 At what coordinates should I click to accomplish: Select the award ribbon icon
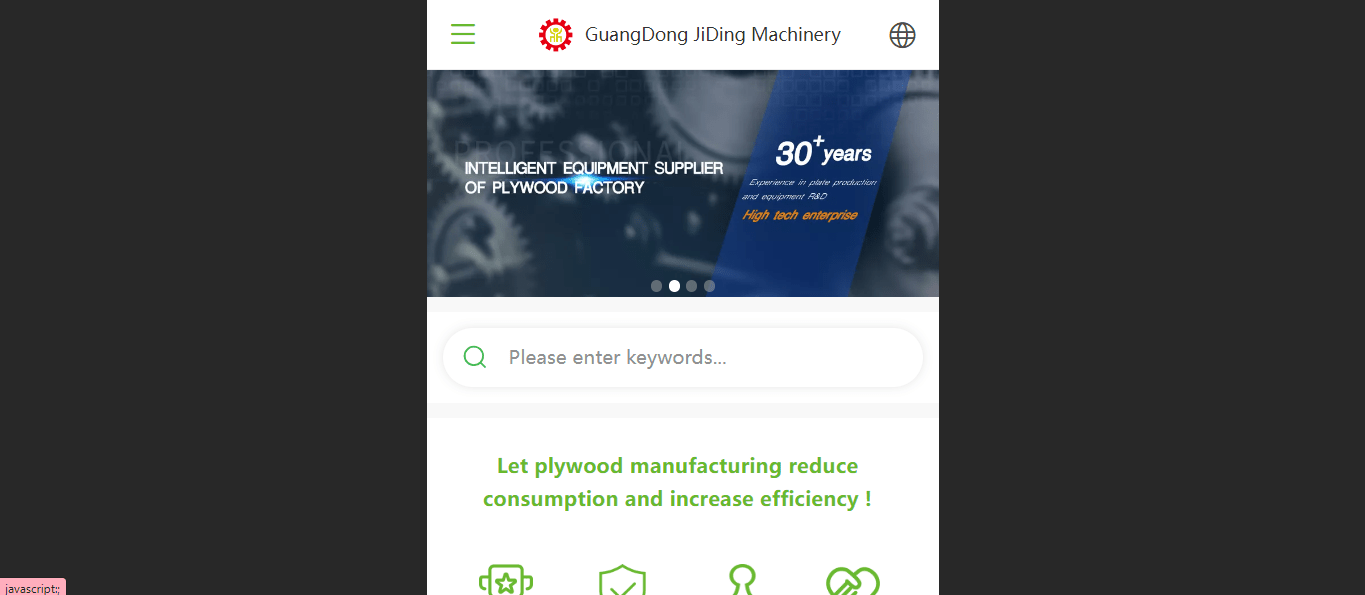pos(742,581)
